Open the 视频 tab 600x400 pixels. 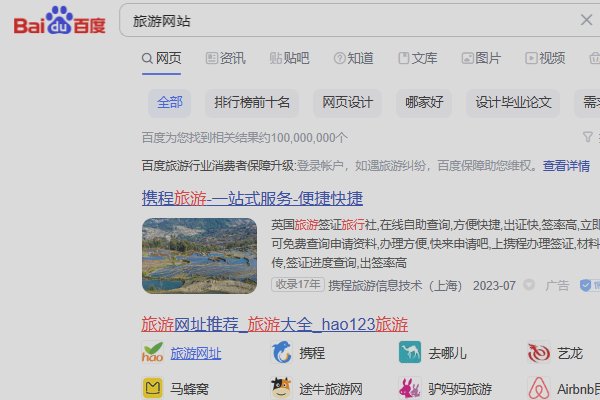pos(545,58)
